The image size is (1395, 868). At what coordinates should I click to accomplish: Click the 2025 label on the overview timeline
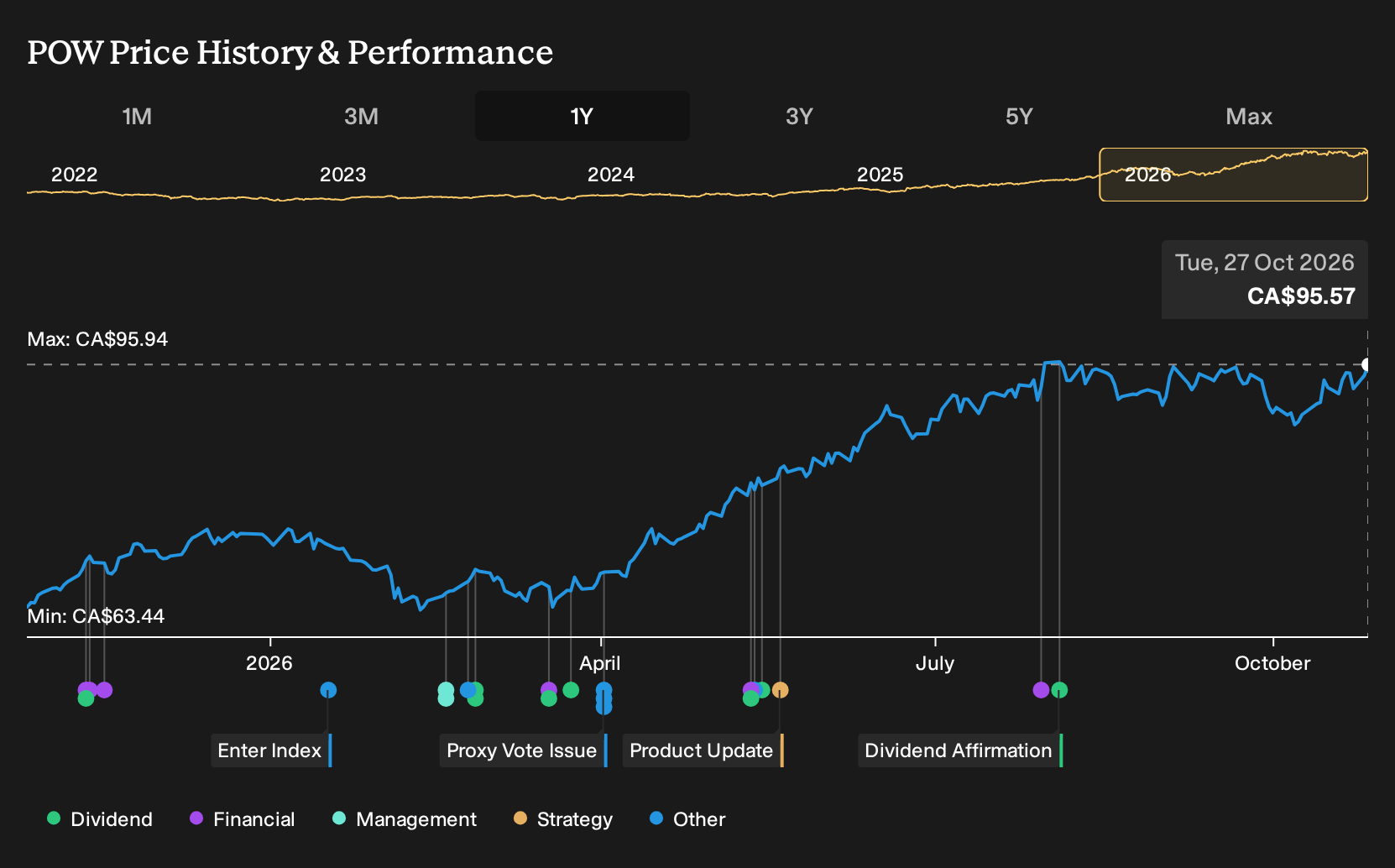point(880,175)
